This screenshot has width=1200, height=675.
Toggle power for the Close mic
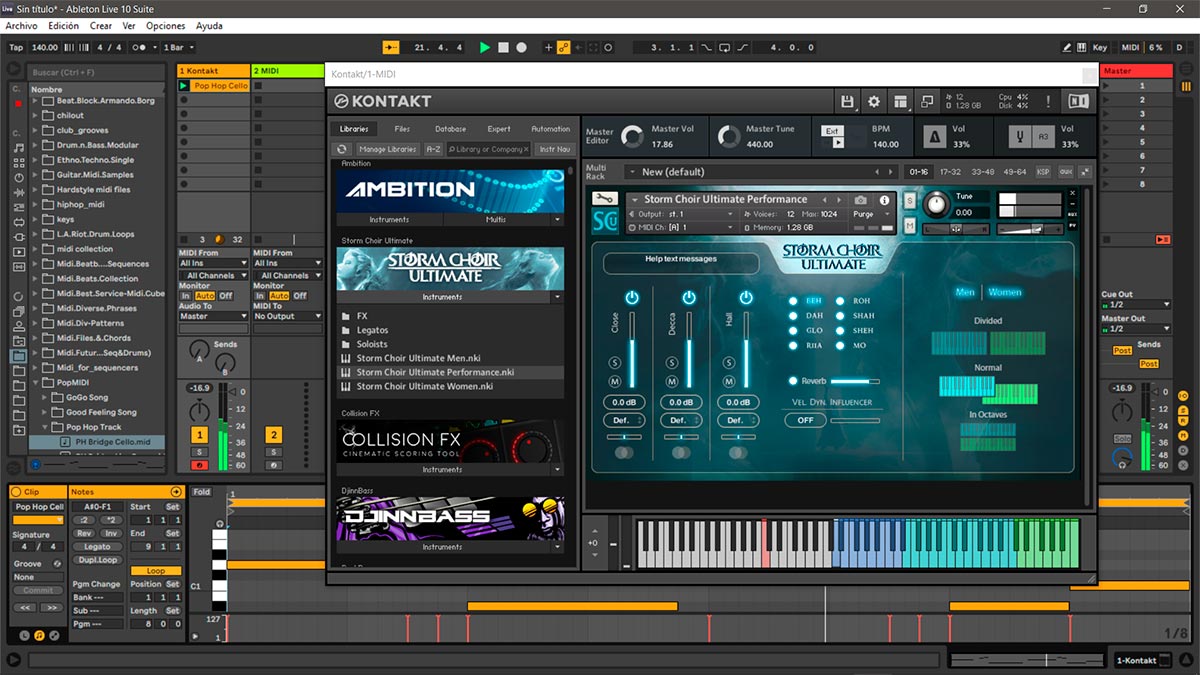coord(632,297)
